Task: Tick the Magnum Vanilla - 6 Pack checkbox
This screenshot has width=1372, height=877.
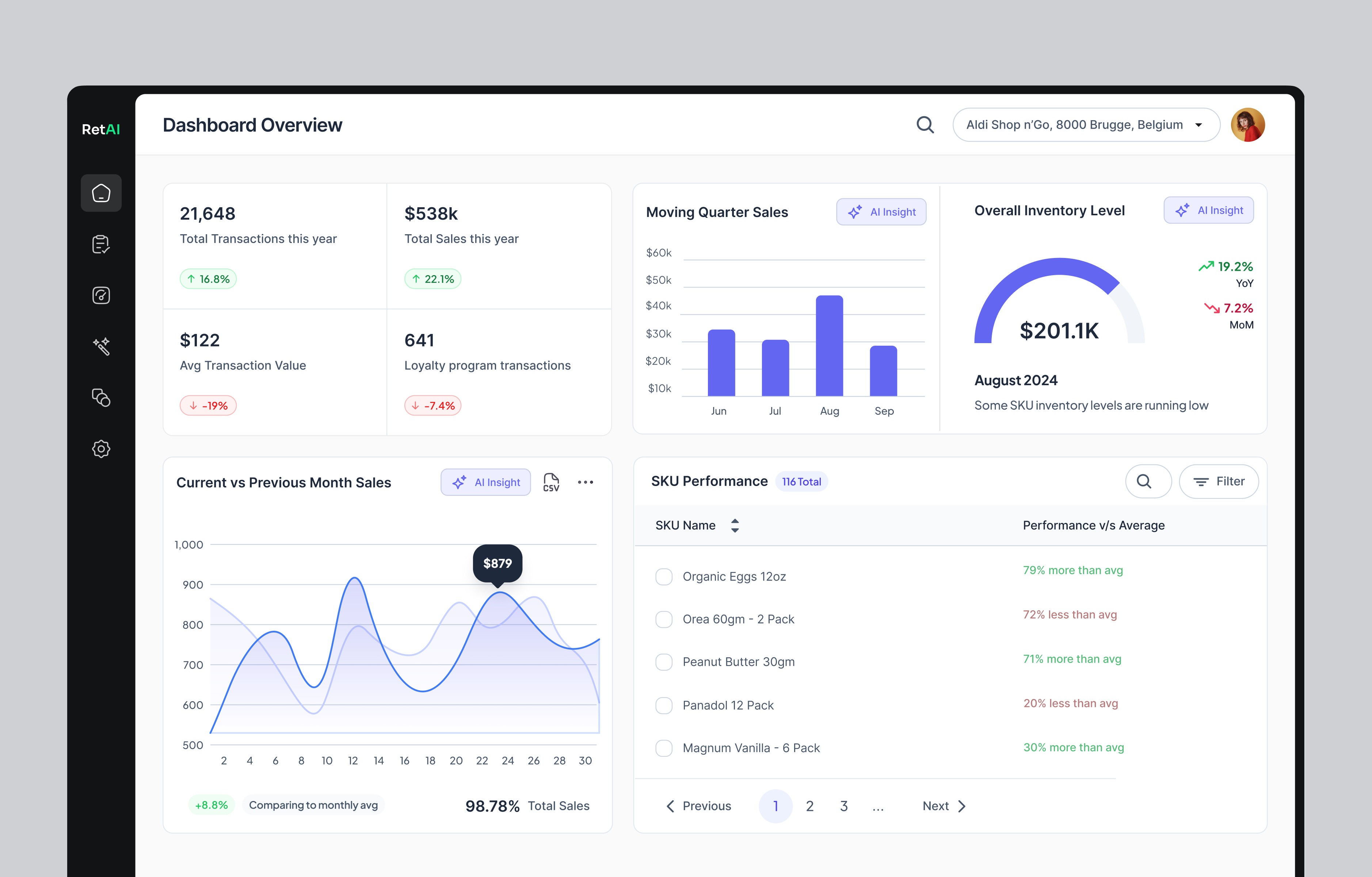Action: 664,748
